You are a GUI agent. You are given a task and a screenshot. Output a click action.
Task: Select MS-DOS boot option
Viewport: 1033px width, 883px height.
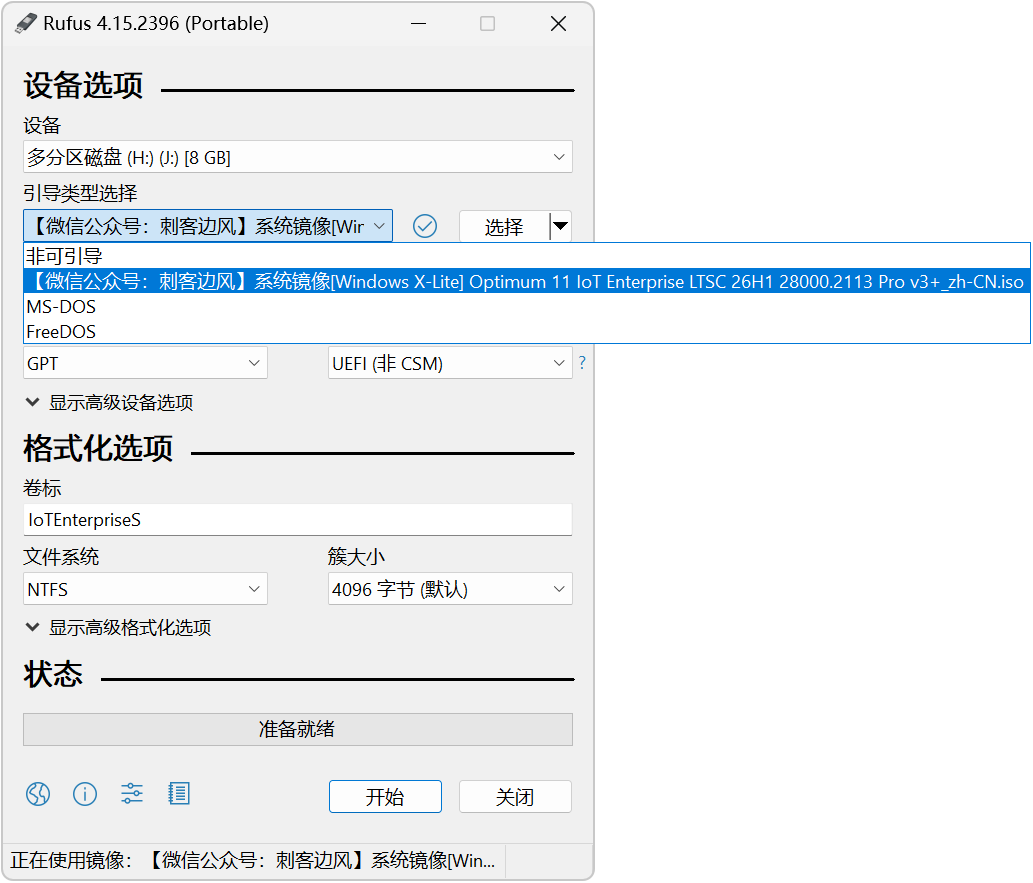[526, 307]
